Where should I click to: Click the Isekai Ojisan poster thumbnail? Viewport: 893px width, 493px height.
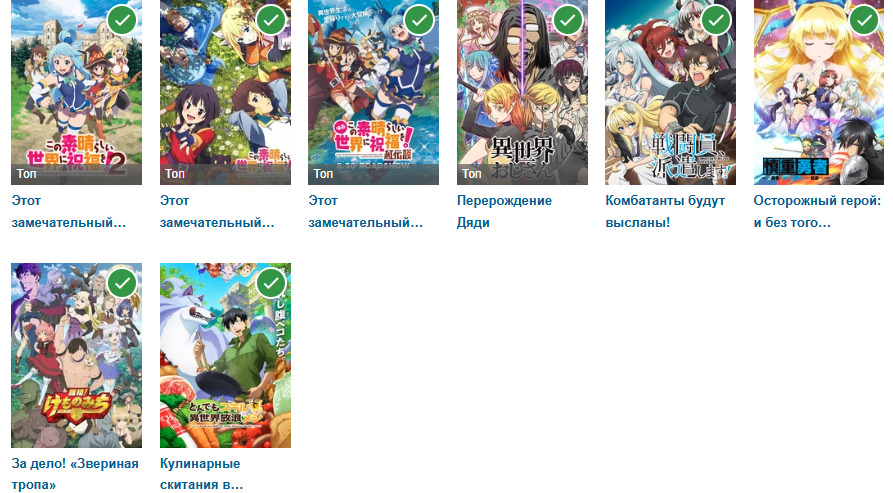522,92
